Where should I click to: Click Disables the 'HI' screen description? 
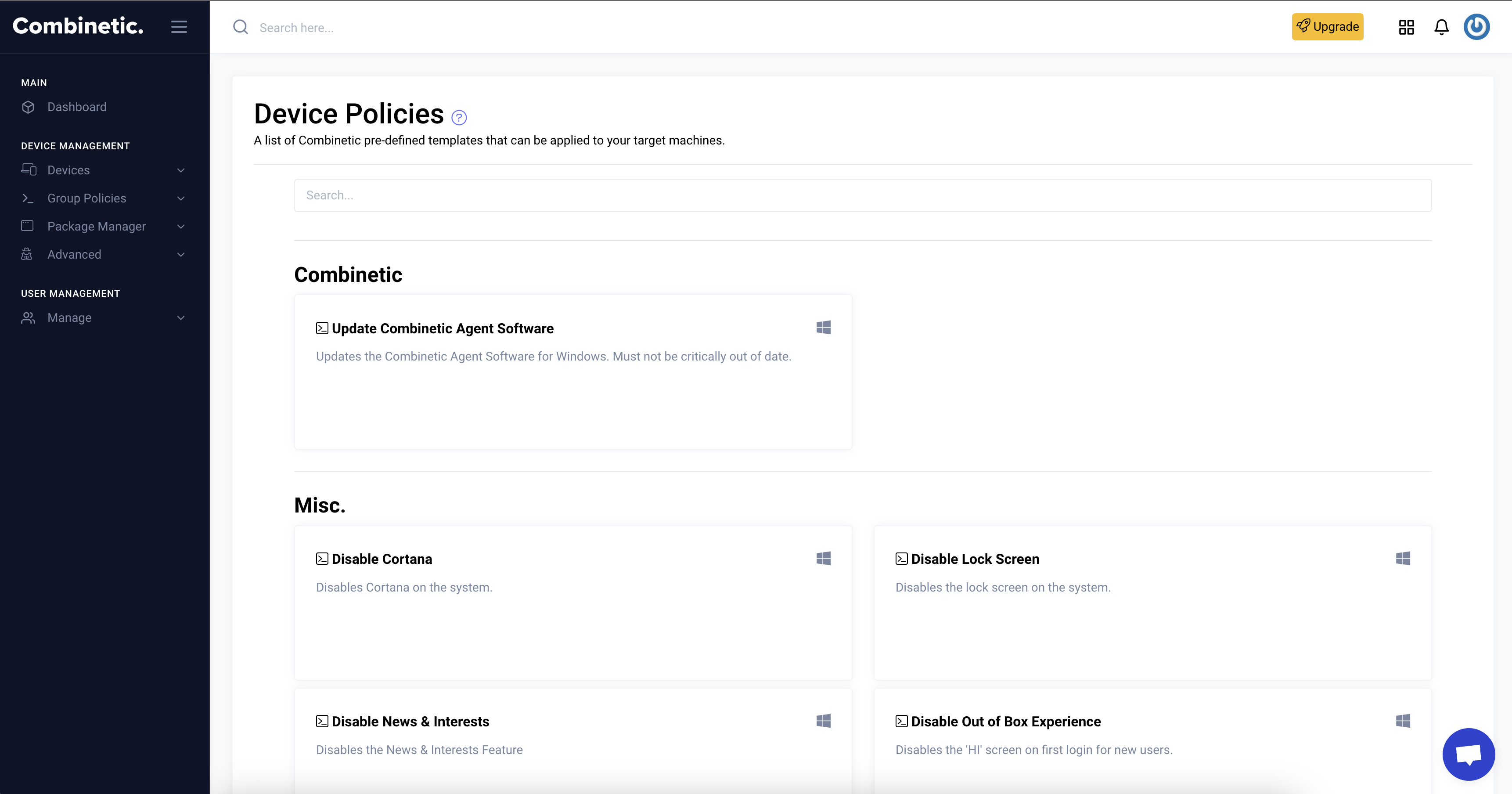pyautogui.click(x=1034, y=750)
